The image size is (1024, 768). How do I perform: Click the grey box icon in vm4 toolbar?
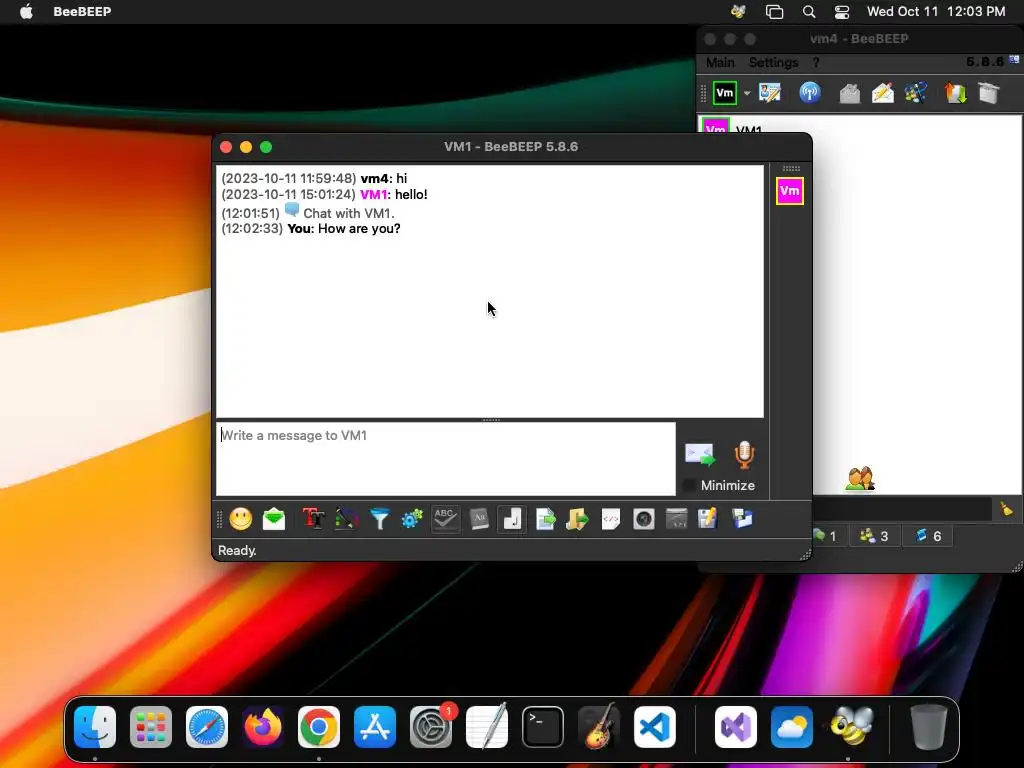[x=989, y=93]
